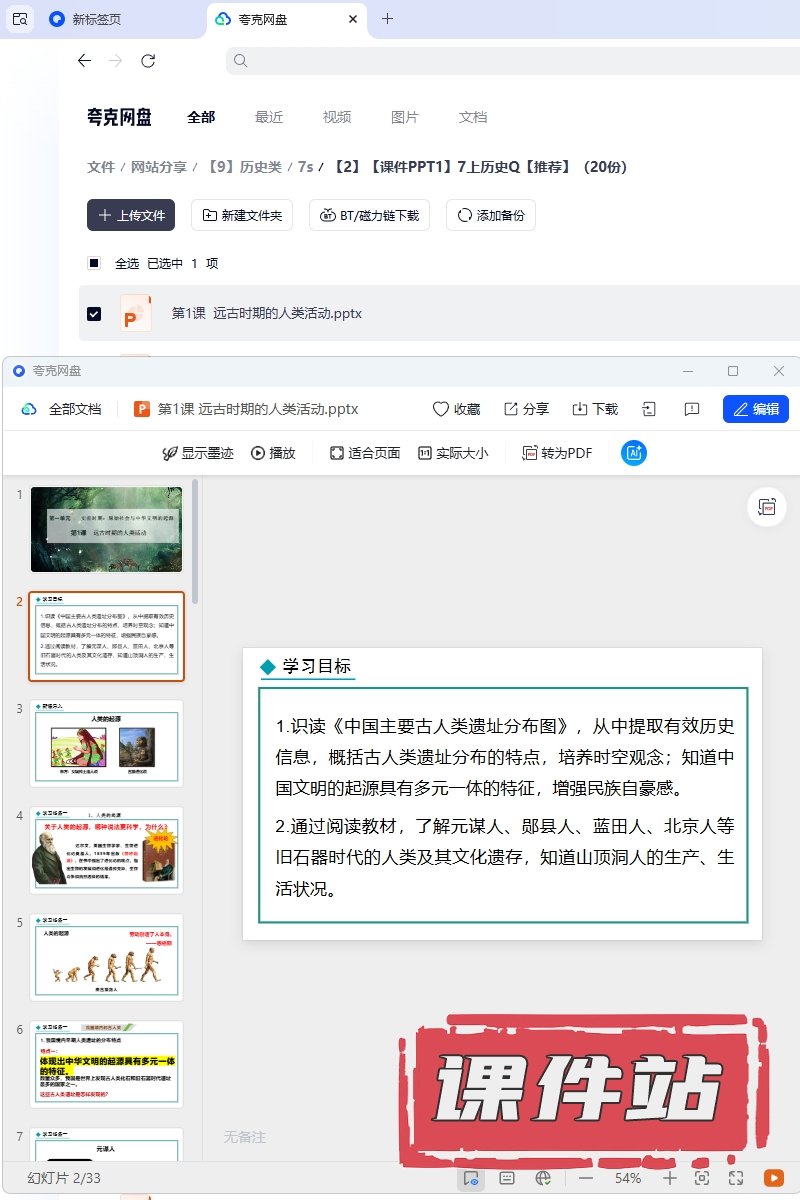The width and height of the screenshot is (800, 1200).
Task: Click the globe language icon in status bar
Action: (x=543, y=1178)
